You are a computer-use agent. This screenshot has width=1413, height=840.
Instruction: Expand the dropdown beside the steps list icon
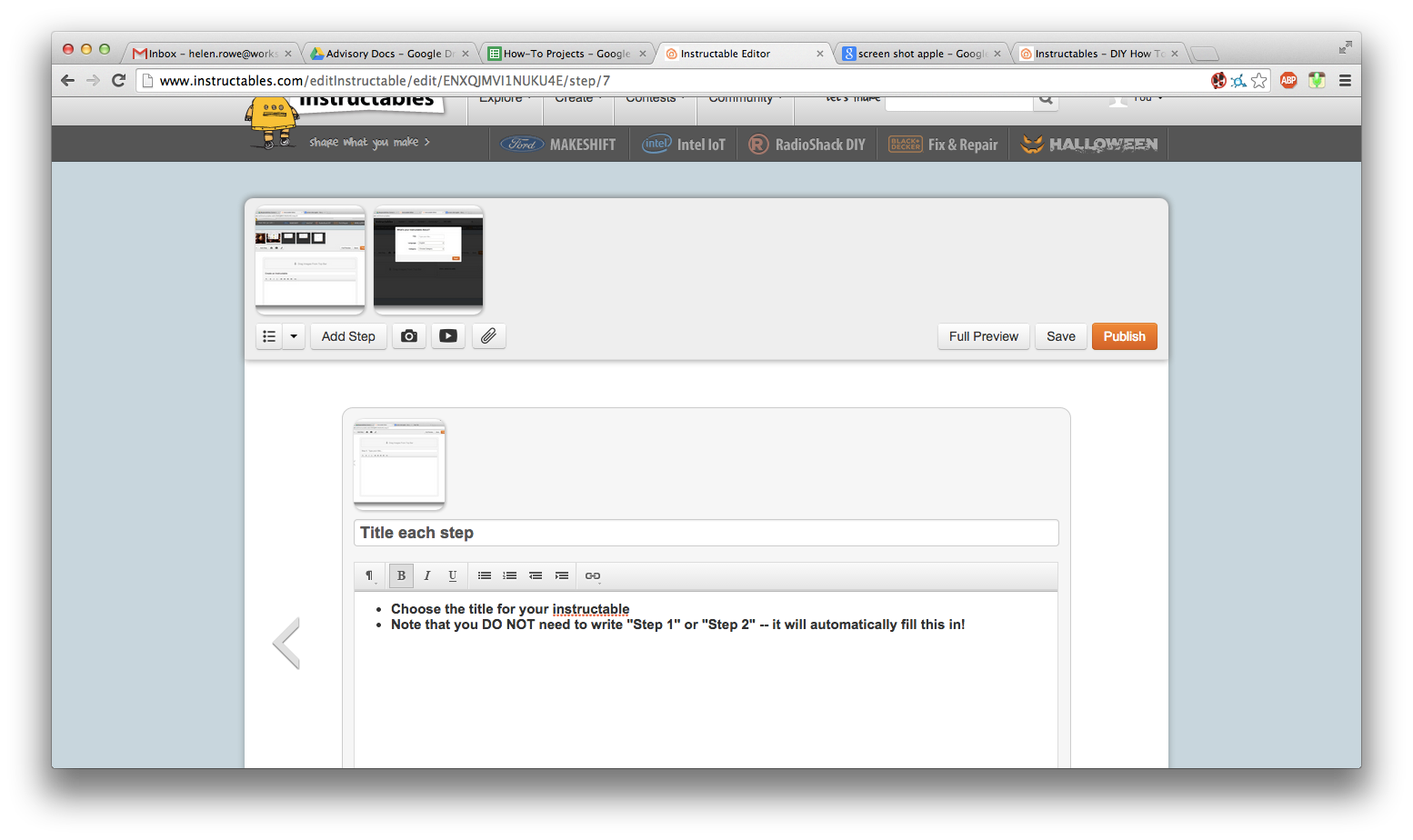click(293, 335)
